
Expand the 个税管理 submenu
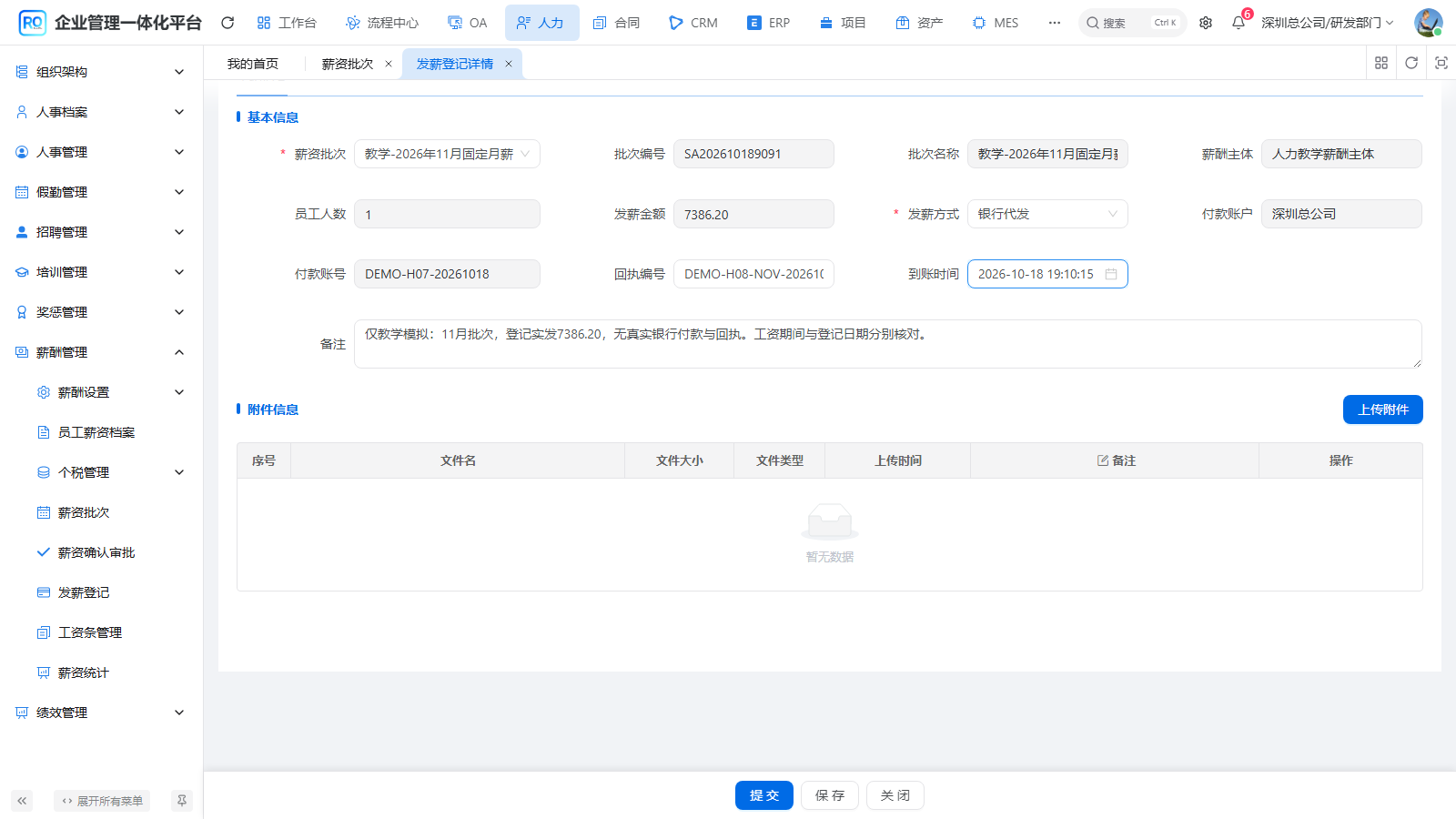(101, 472)
